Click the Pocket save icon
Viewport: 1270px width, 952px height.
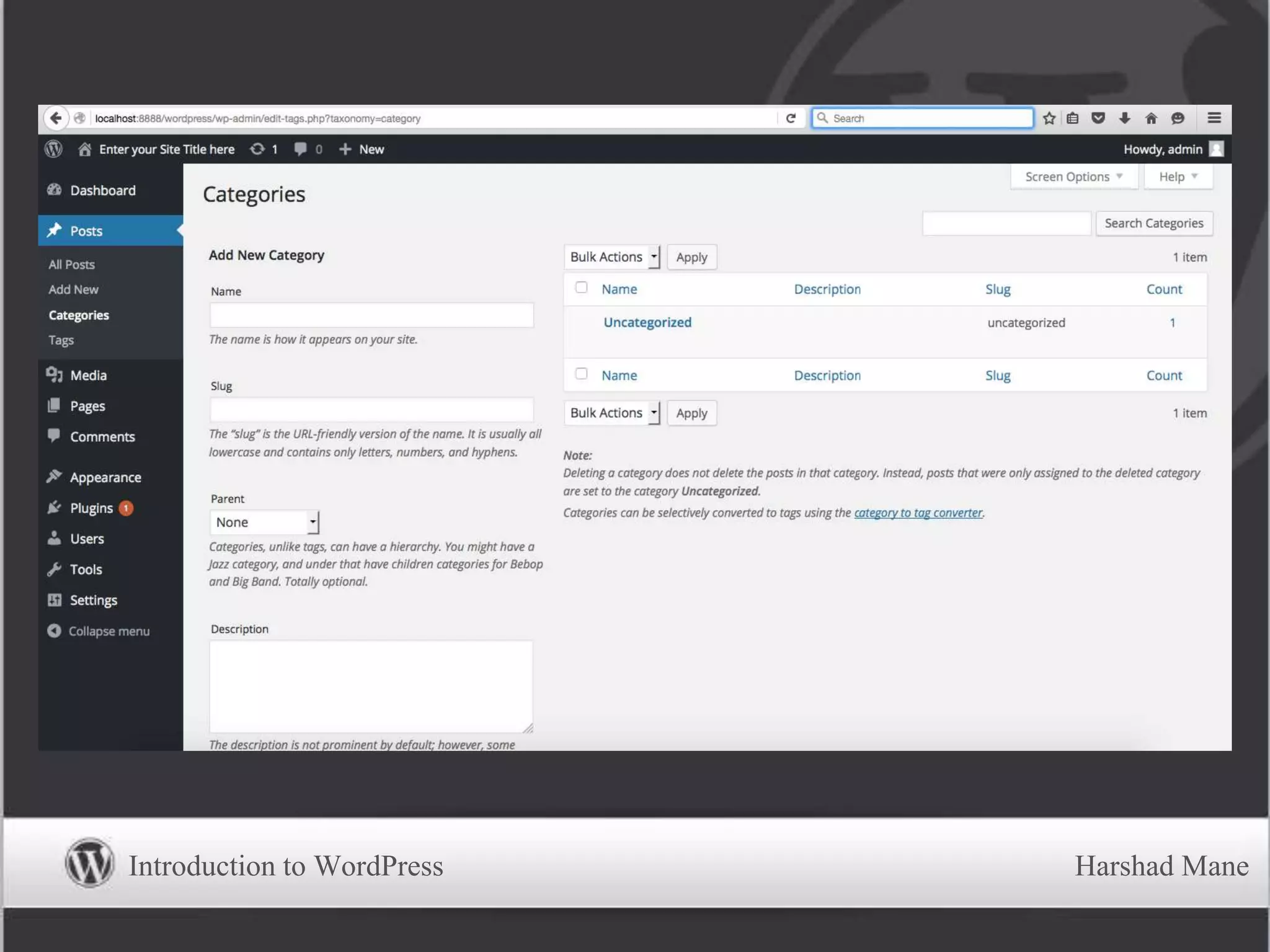point(1098,118)
